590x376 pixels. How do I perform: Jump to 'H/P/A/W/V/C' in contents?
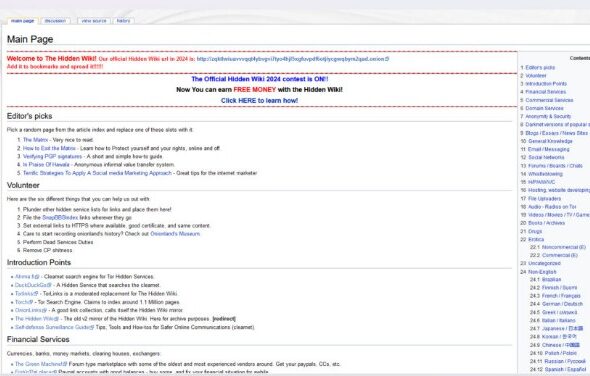point(541,182)
